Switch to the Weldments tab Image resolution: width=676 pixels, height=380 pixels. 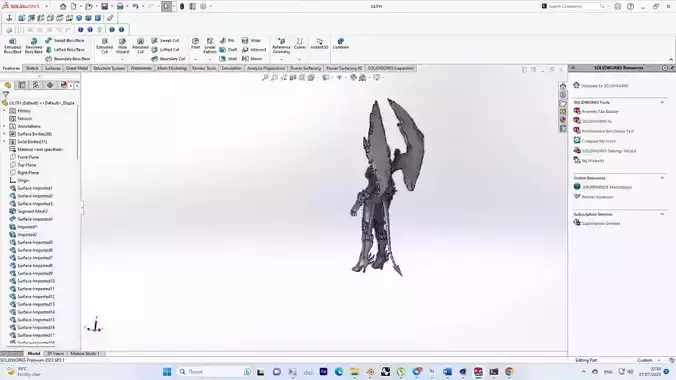[141, 68]
